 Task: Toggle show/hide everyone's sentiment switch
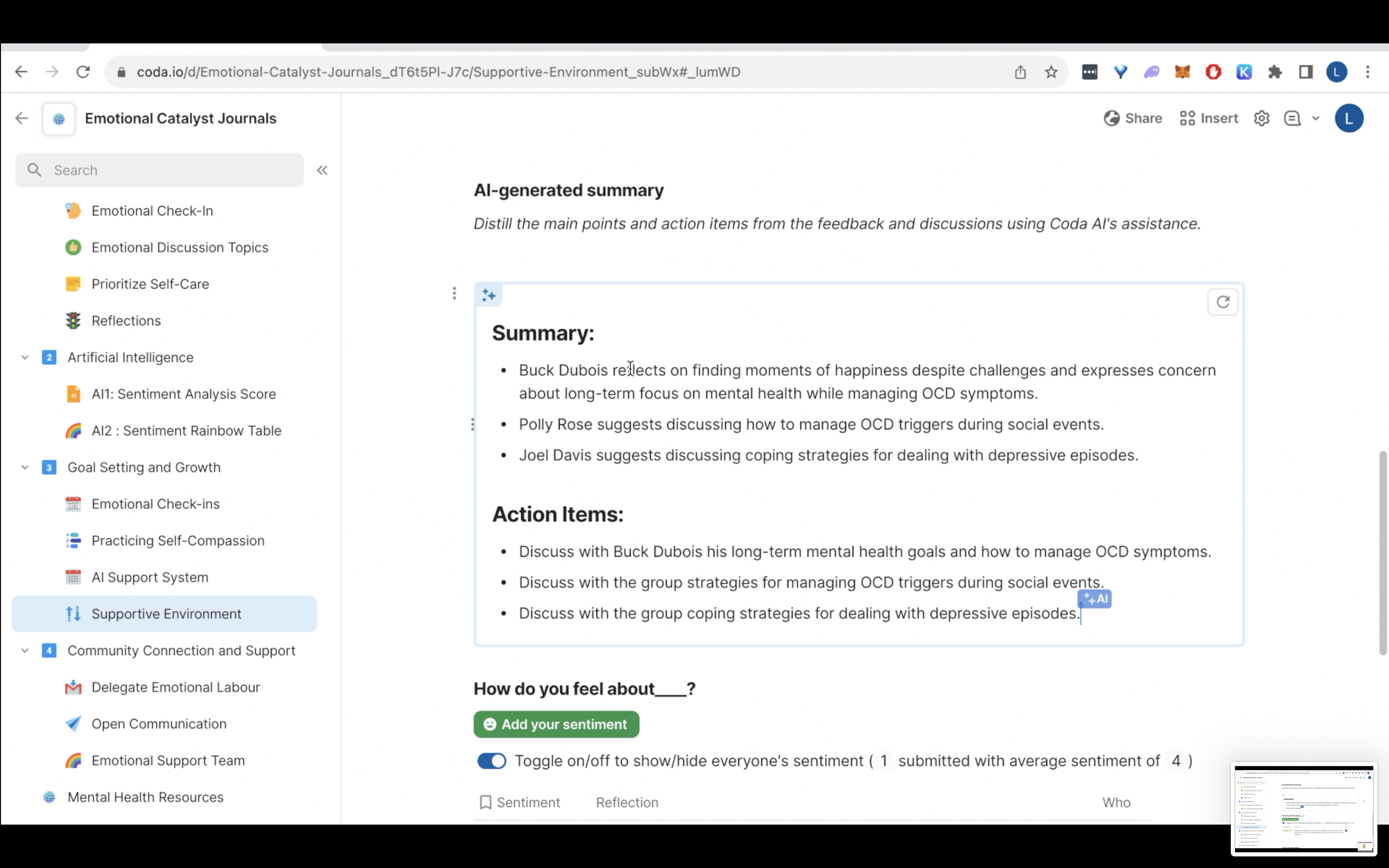click(x=491, y=760)
